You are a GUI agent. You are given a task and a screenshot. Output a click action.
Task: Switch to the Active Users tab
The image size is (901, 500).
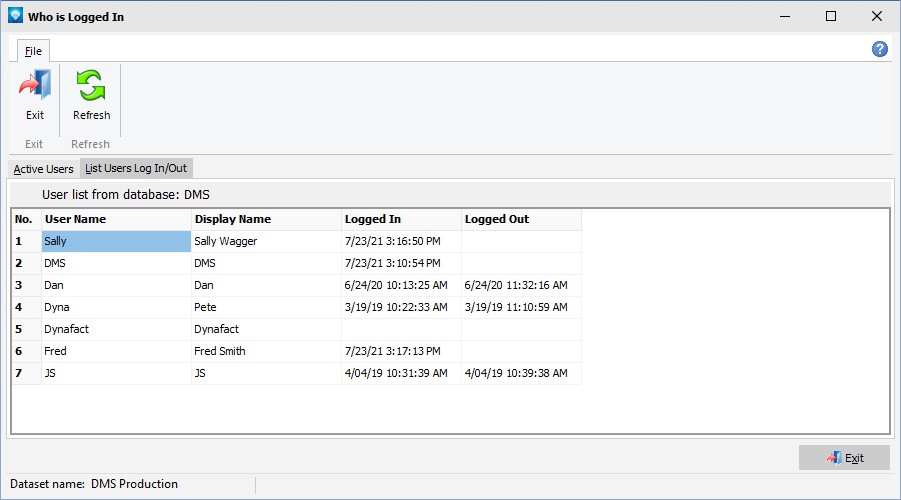click(x=44, y=169)
